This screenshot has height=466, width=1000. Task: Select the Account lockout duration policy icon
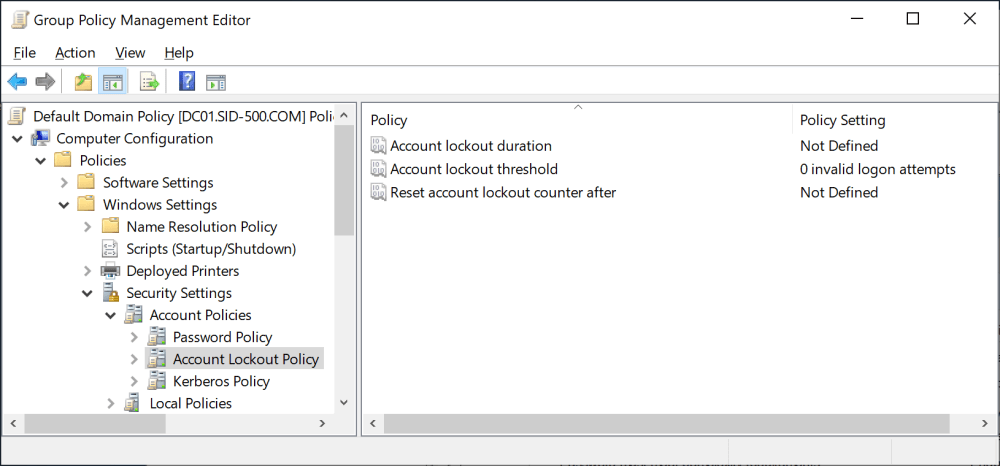click(378, 146)
